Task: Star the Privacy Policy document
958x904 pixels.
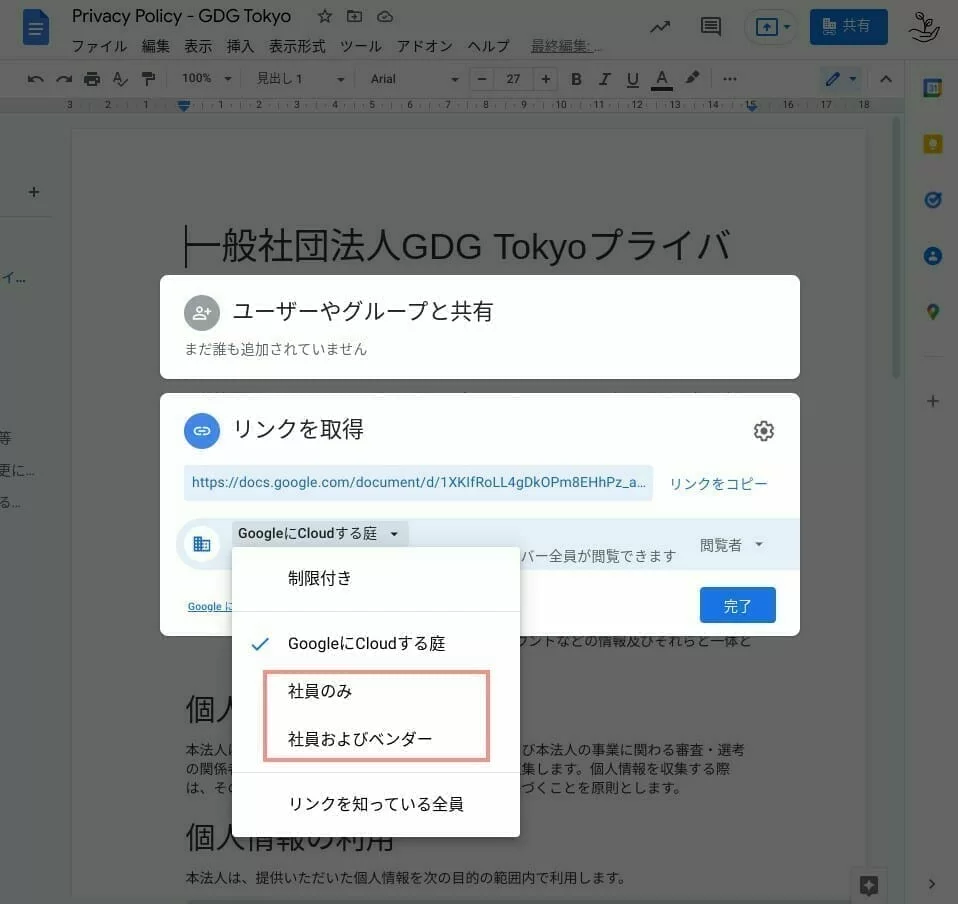Action: [x=325, y=16]
